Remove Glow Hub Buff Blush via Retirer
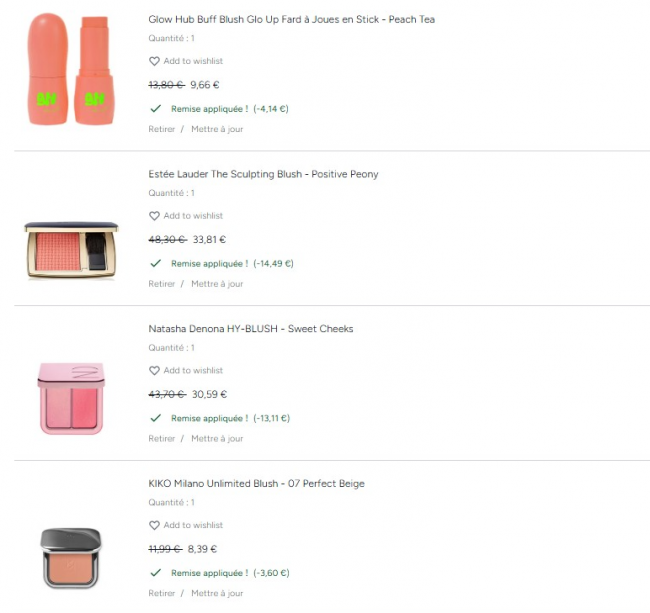 pyautogui.click(x=161, y=129)
